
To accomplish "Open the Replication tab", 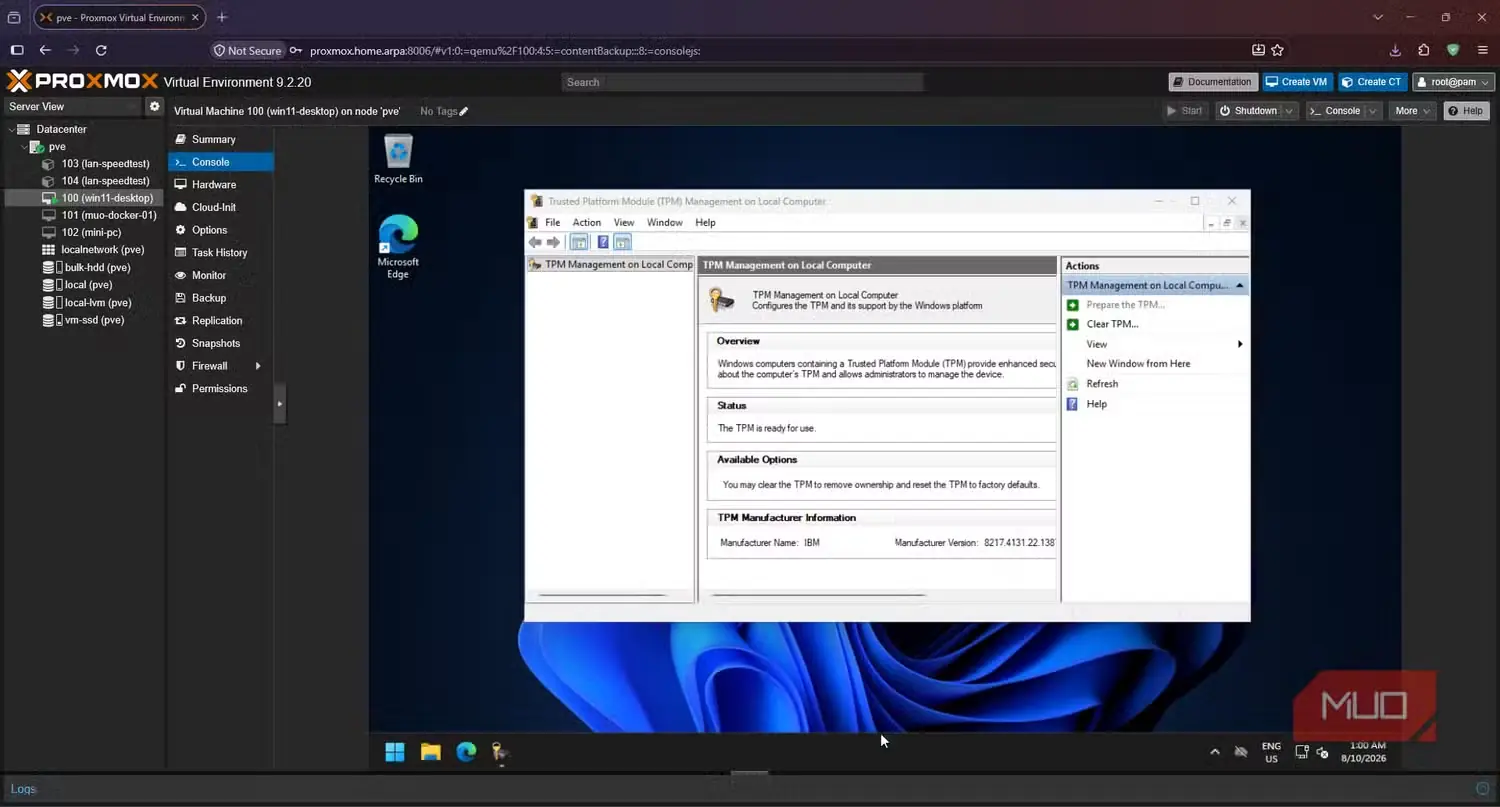I will tap(221, 321).
